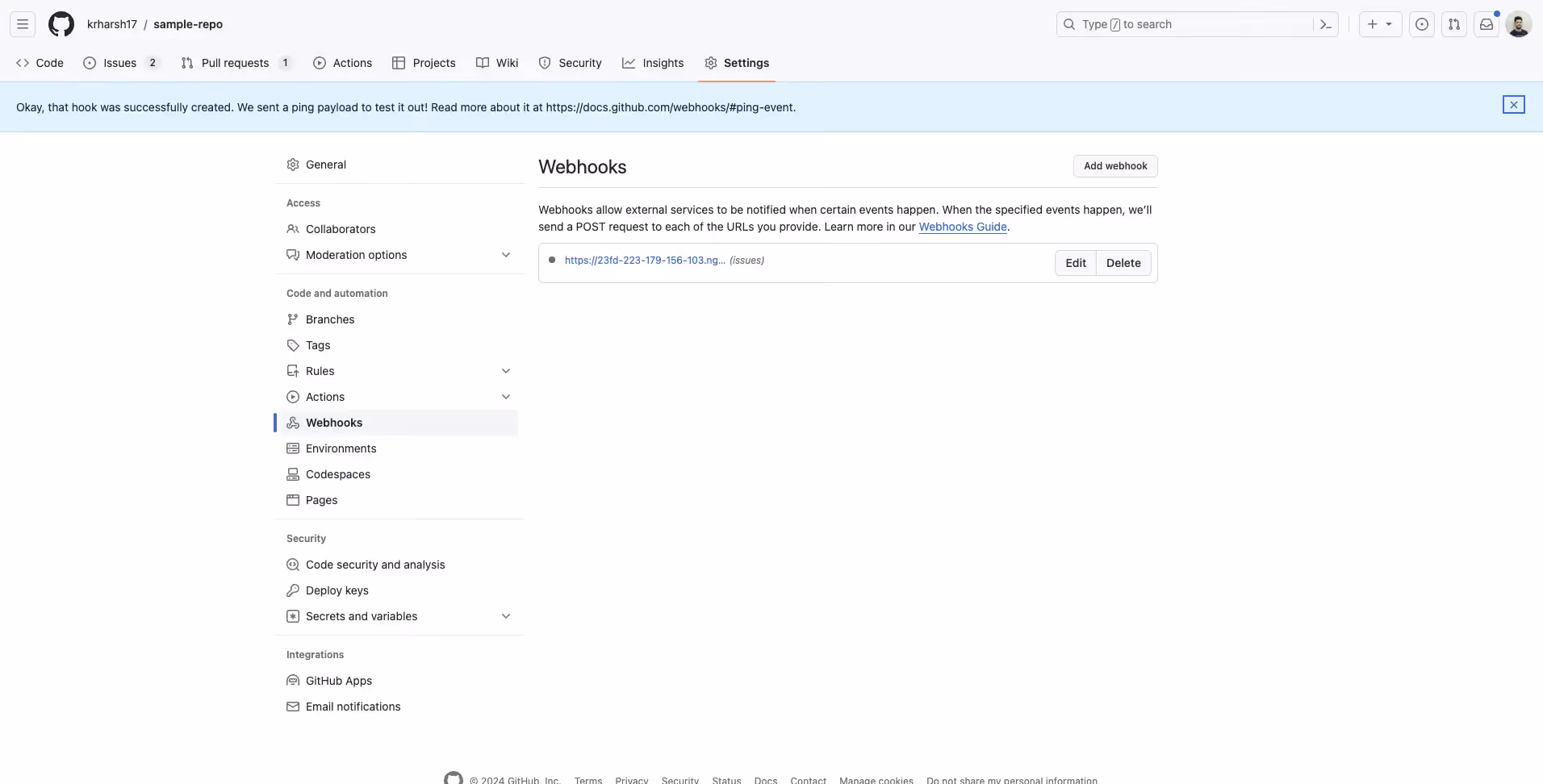Open the sample-repo repository link

coord(188,24)
